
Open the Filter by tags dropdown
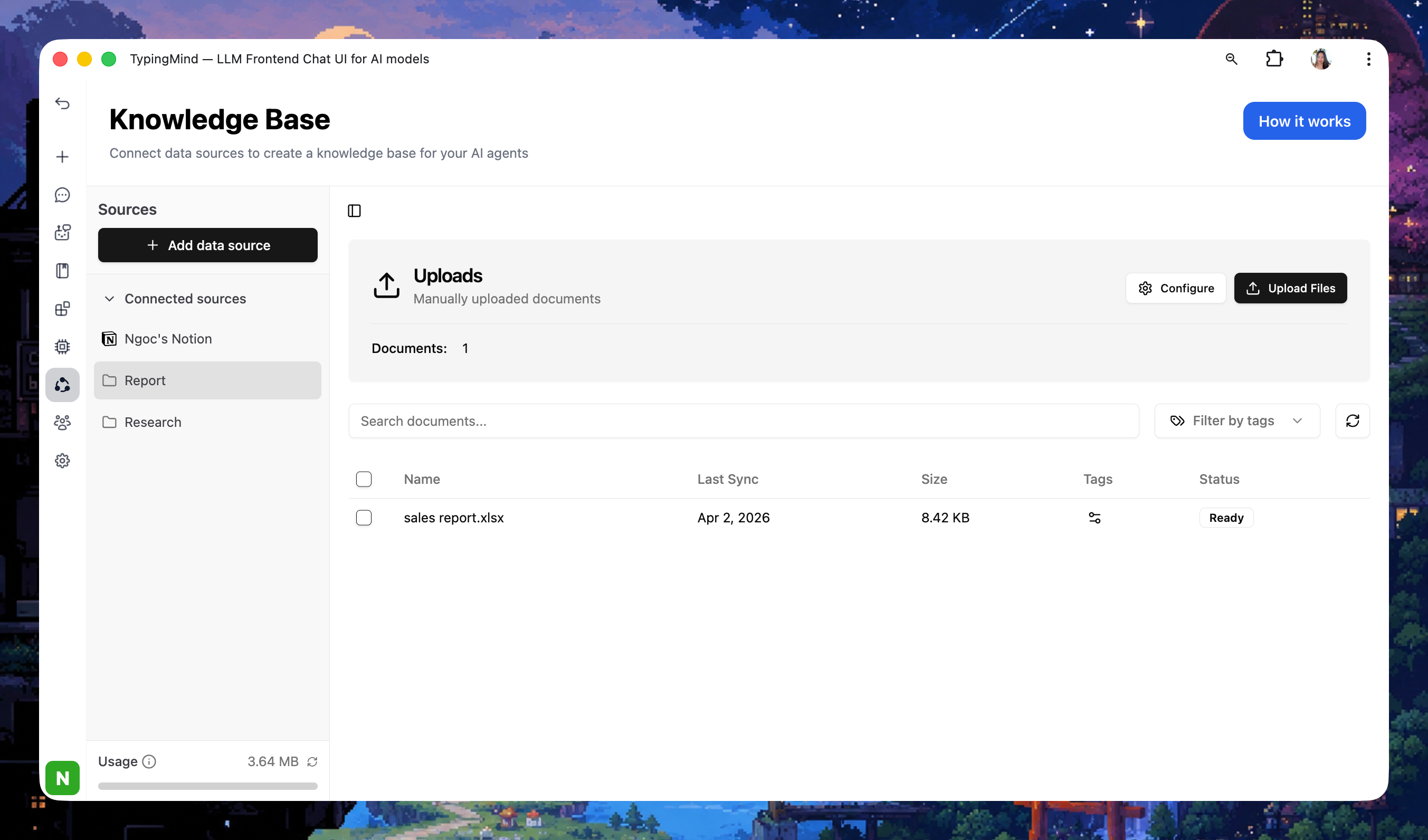tap(1237, 421)
